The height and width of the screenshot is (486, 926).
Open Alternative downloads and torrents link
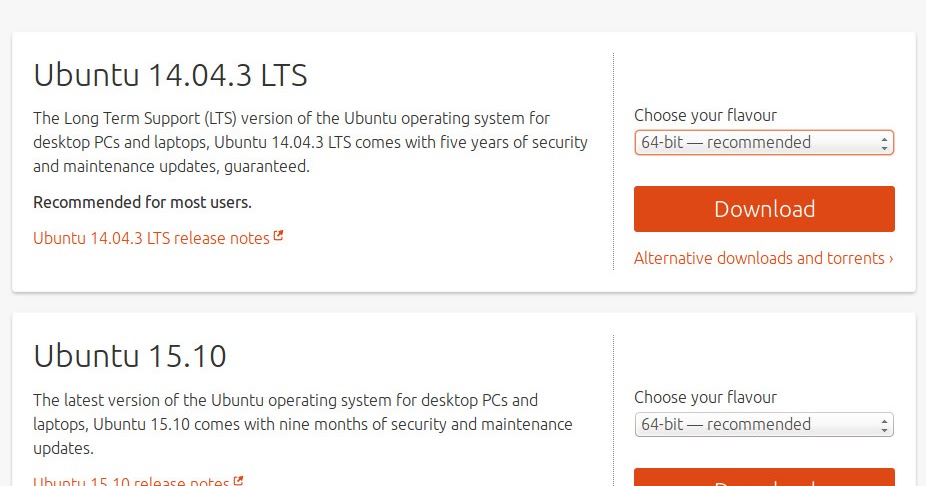click(x=758, y=258)
